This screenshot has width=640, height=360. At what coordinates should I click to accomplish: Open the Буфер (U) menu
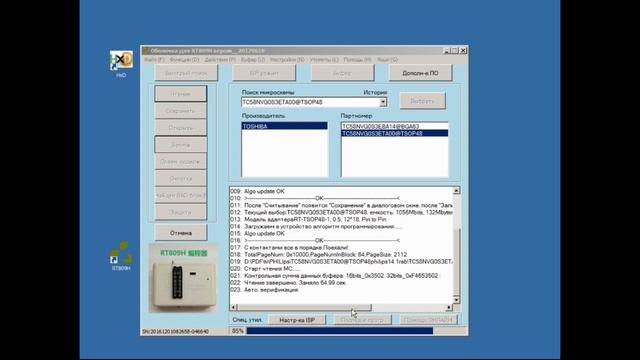pos(253,60)
